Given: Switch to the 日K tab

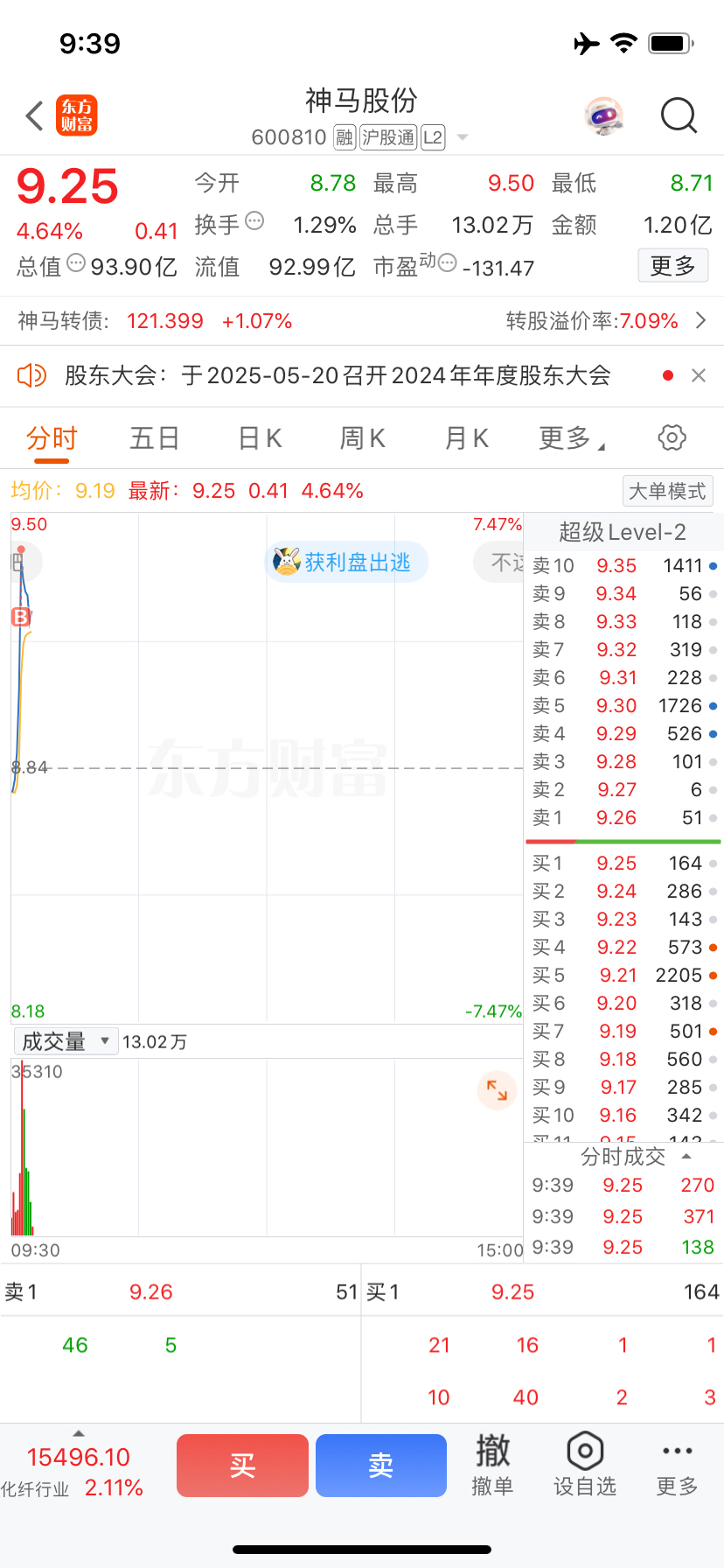Looking at the screenshot, I should [260, 438].
